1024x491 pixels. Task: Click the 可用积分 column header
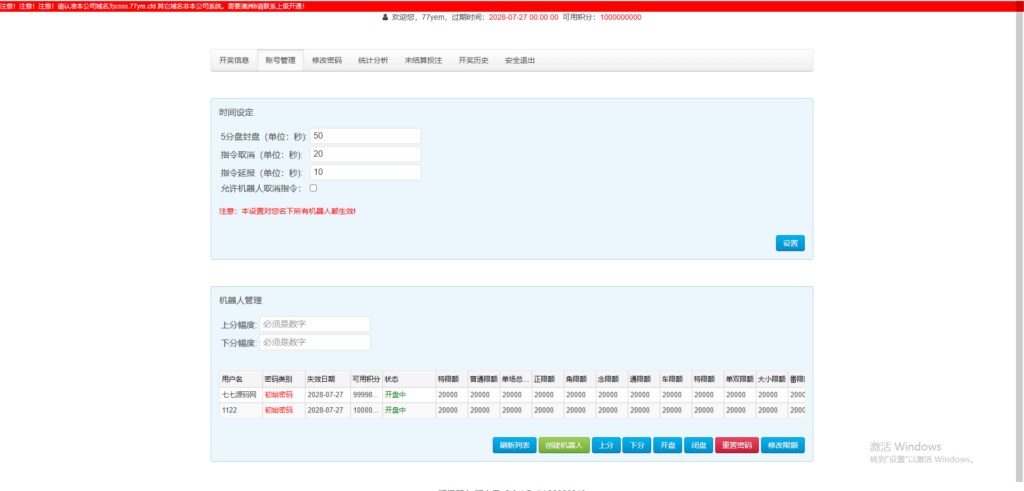click(366, 379)
